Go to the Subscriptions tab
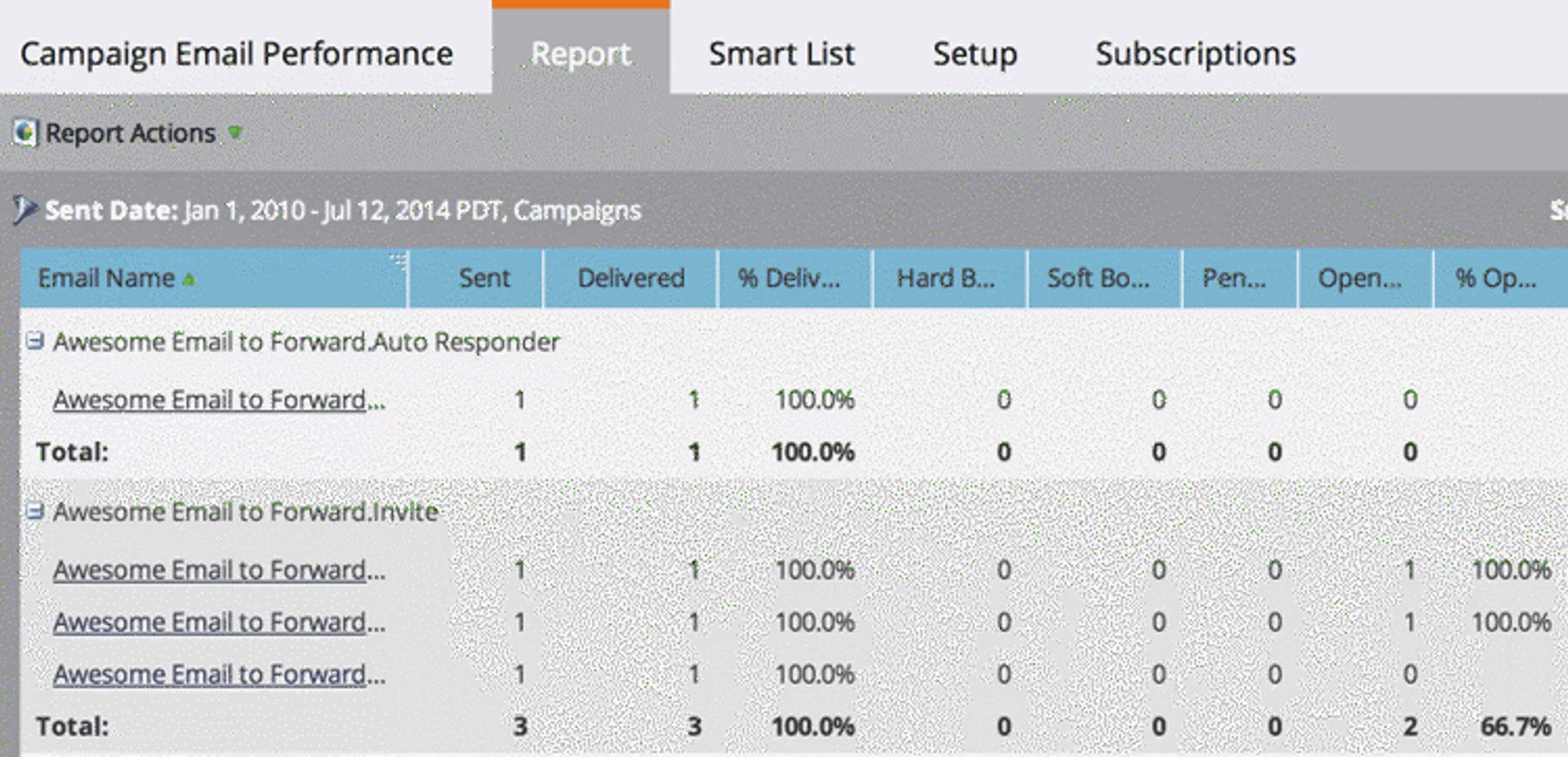1568x757 pixels. point(1195,54)
